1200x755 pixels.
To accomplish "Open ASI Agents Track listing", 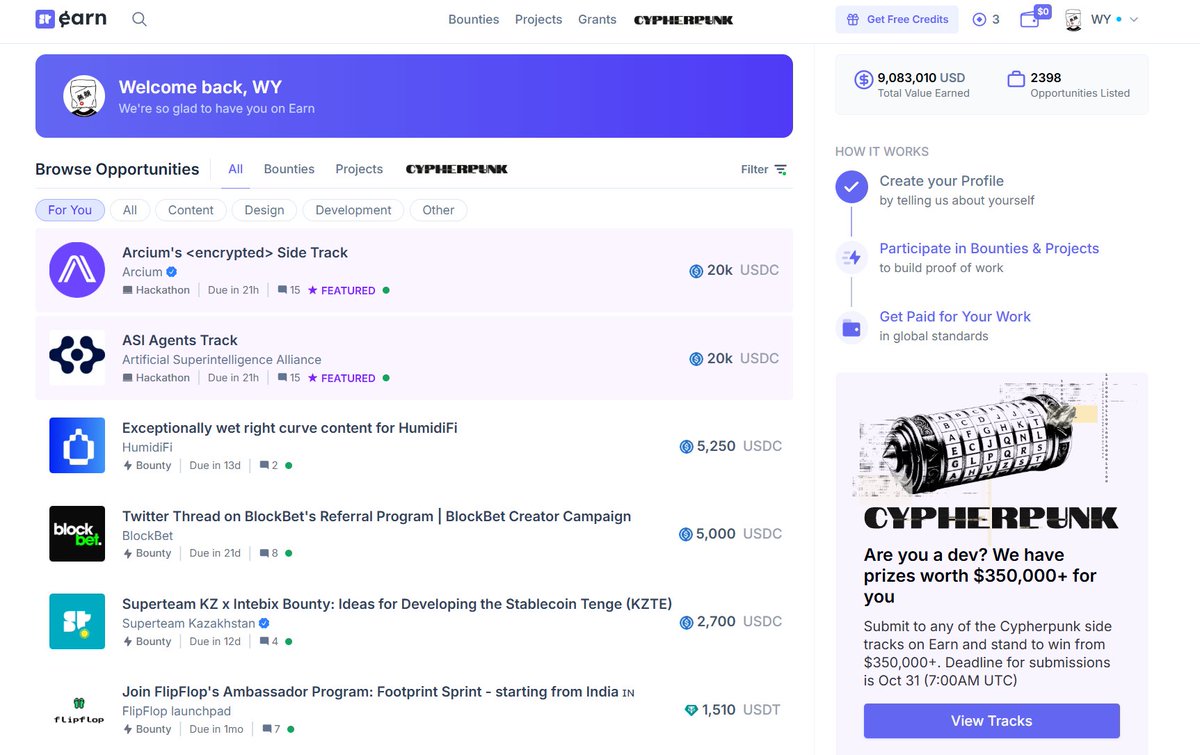I will (x=180, y=340).
